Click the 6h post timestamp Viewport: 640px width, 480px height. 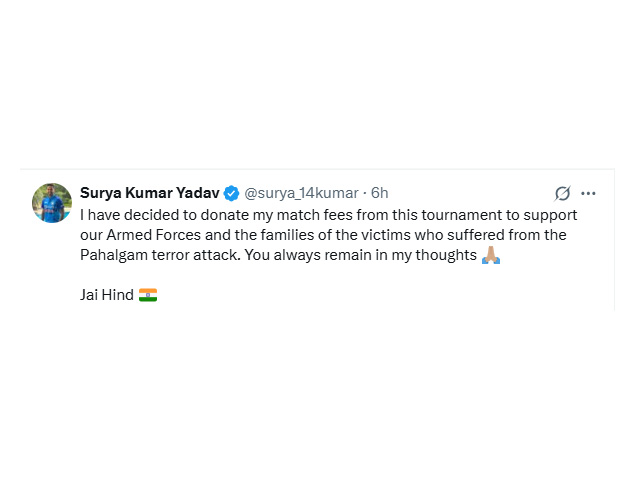click(x=379, y=193)
